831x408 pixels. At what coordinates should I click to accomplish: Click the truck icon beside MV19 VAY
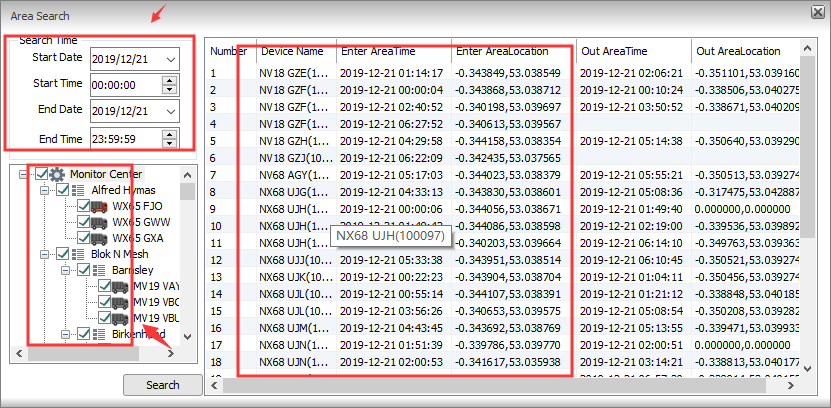pyautogui.click(x=120, y=286)
